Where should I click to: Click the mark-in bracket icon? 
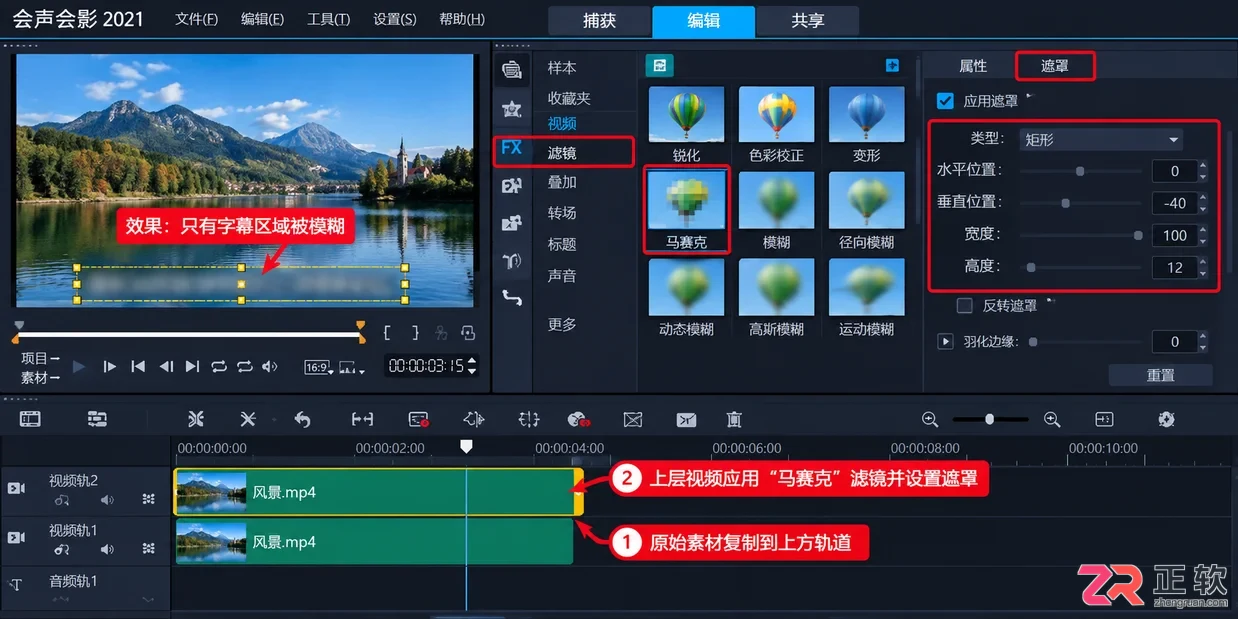point(389,333)
